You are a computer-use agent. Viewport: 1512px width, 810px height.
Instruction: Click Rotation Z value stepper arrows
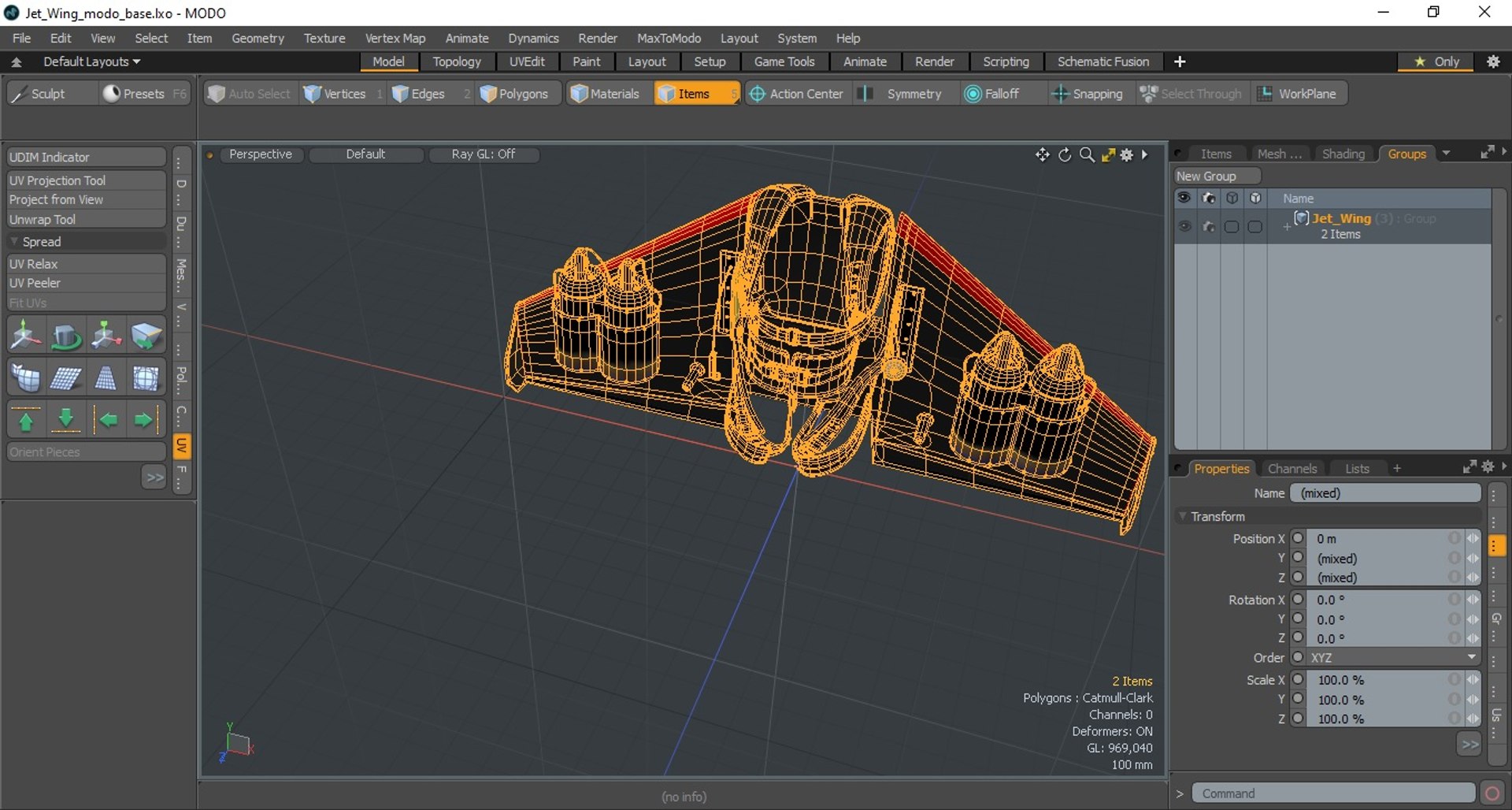pyautogui.click(x=1472, y=638)
